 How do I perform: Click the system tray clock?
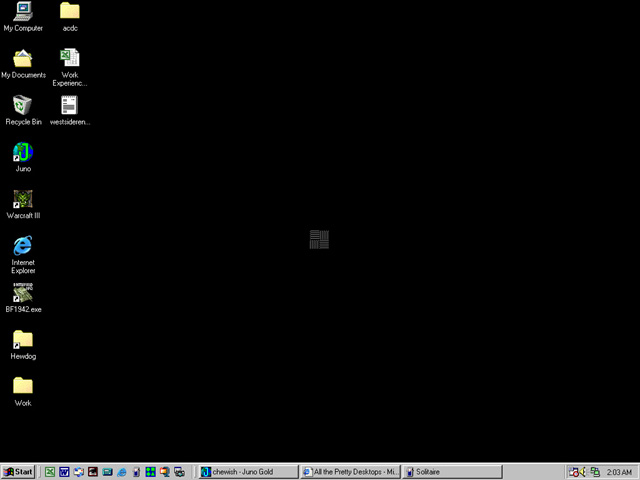[619, 471]
